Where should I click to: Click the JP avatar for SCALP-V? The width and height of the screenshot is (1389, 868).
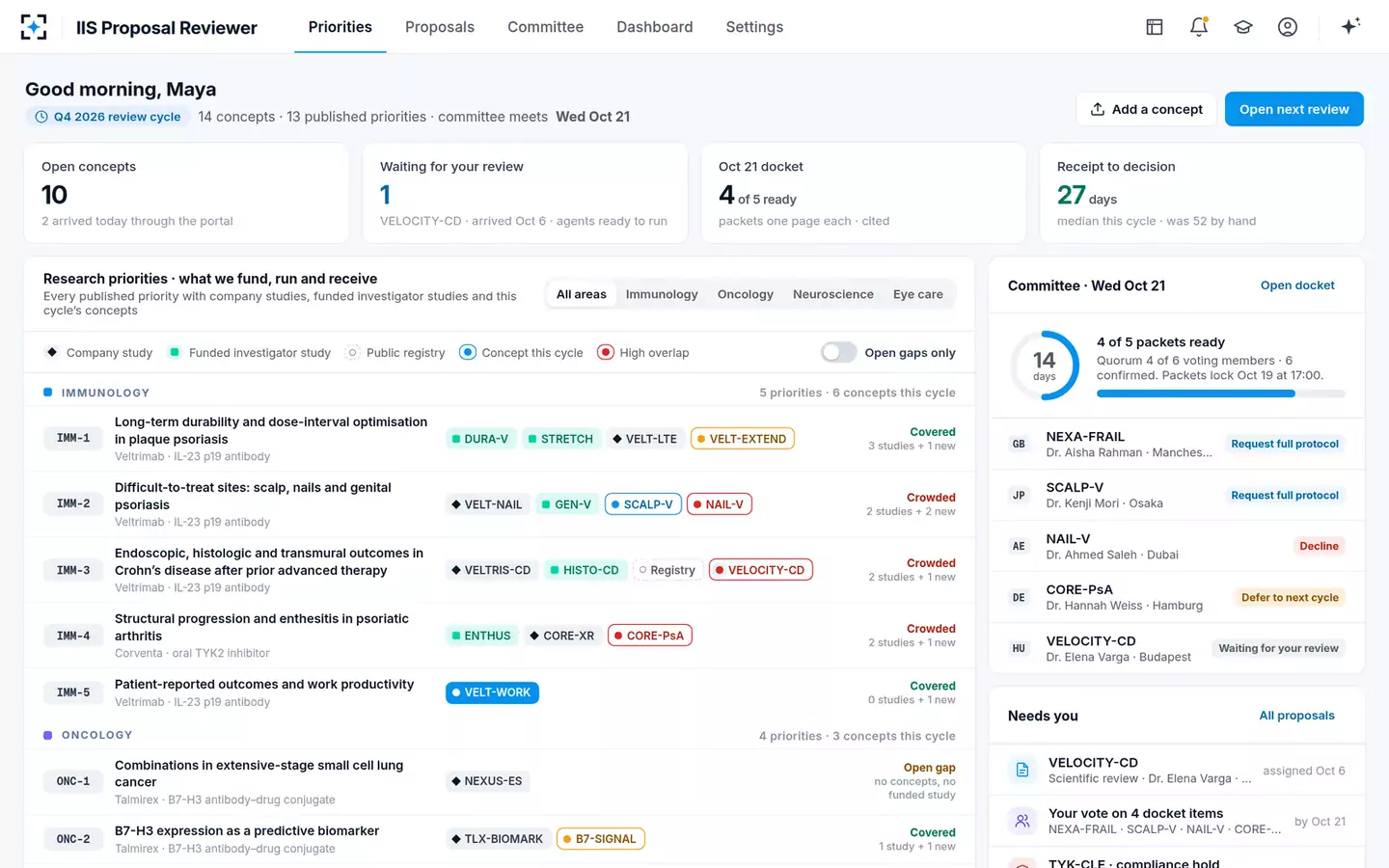pos(1019,495)
